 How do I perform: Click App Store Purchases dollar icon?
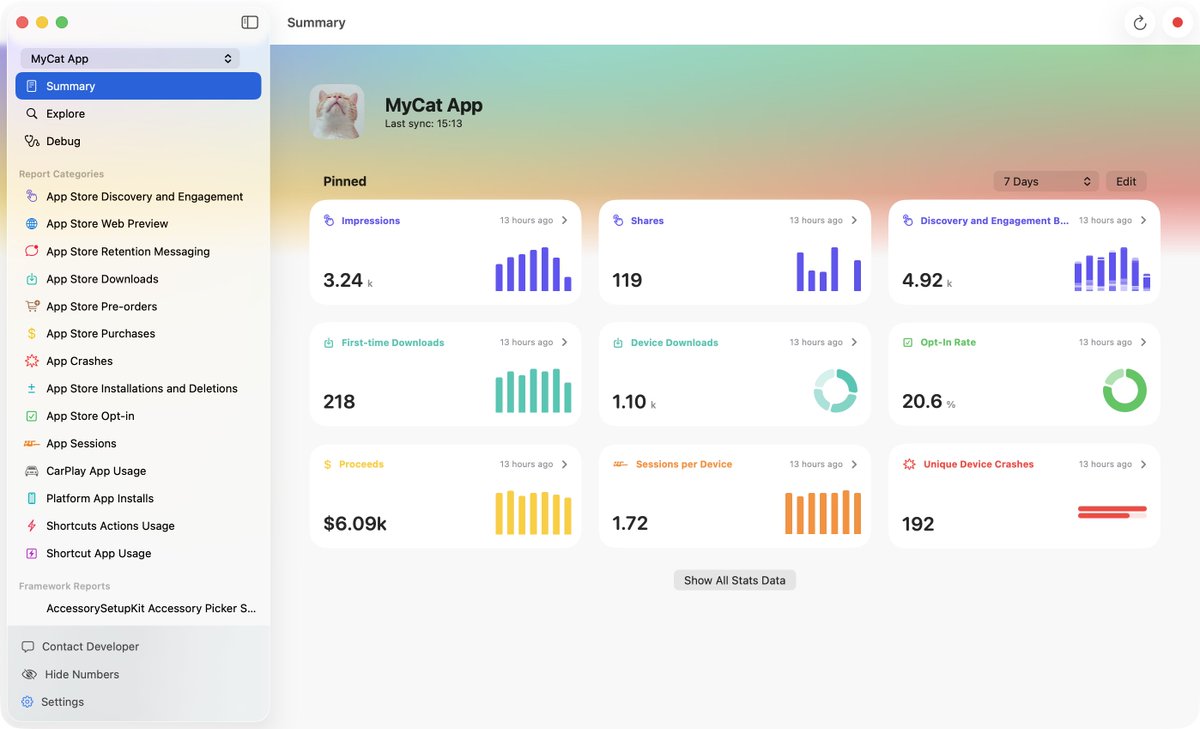[32, 334]
